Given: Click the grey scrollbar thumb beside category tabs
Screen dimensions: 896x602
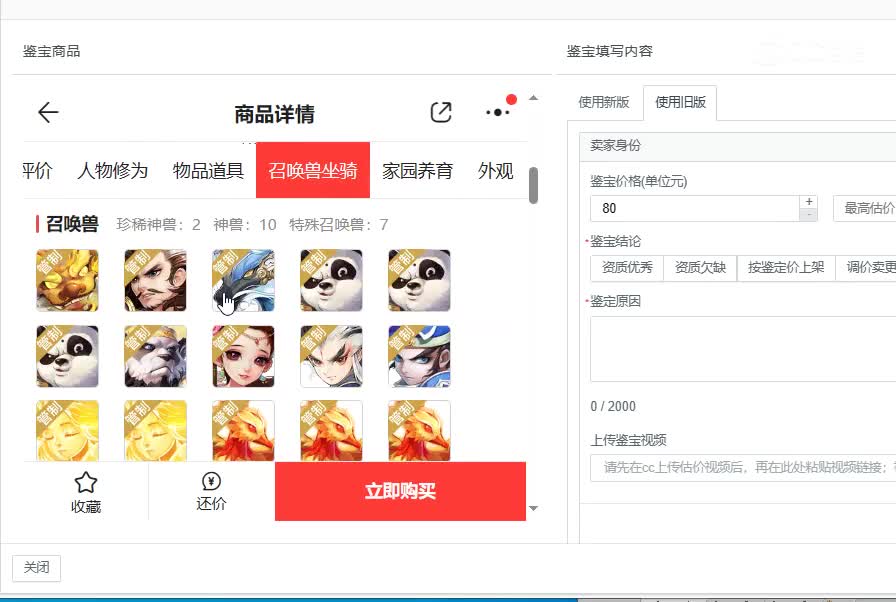Looking at the screenshot, I should tap(533, 185).
